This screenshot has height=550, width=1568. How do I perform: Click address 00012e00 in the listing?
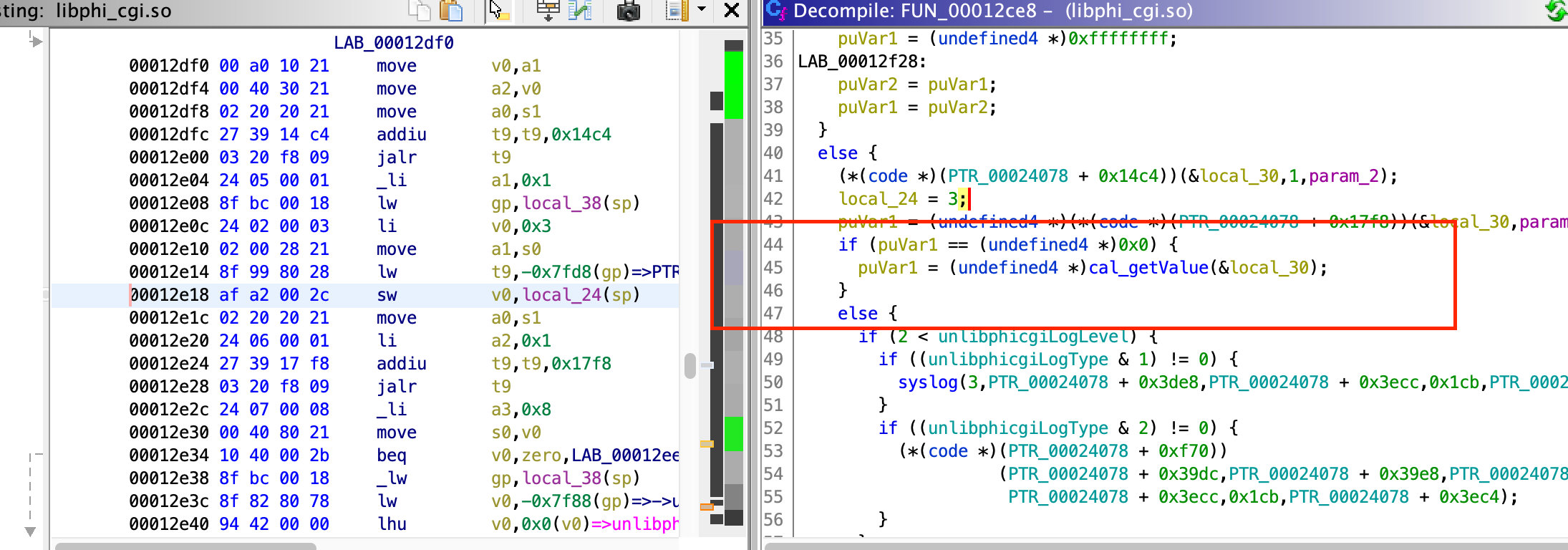pos(169,158)
